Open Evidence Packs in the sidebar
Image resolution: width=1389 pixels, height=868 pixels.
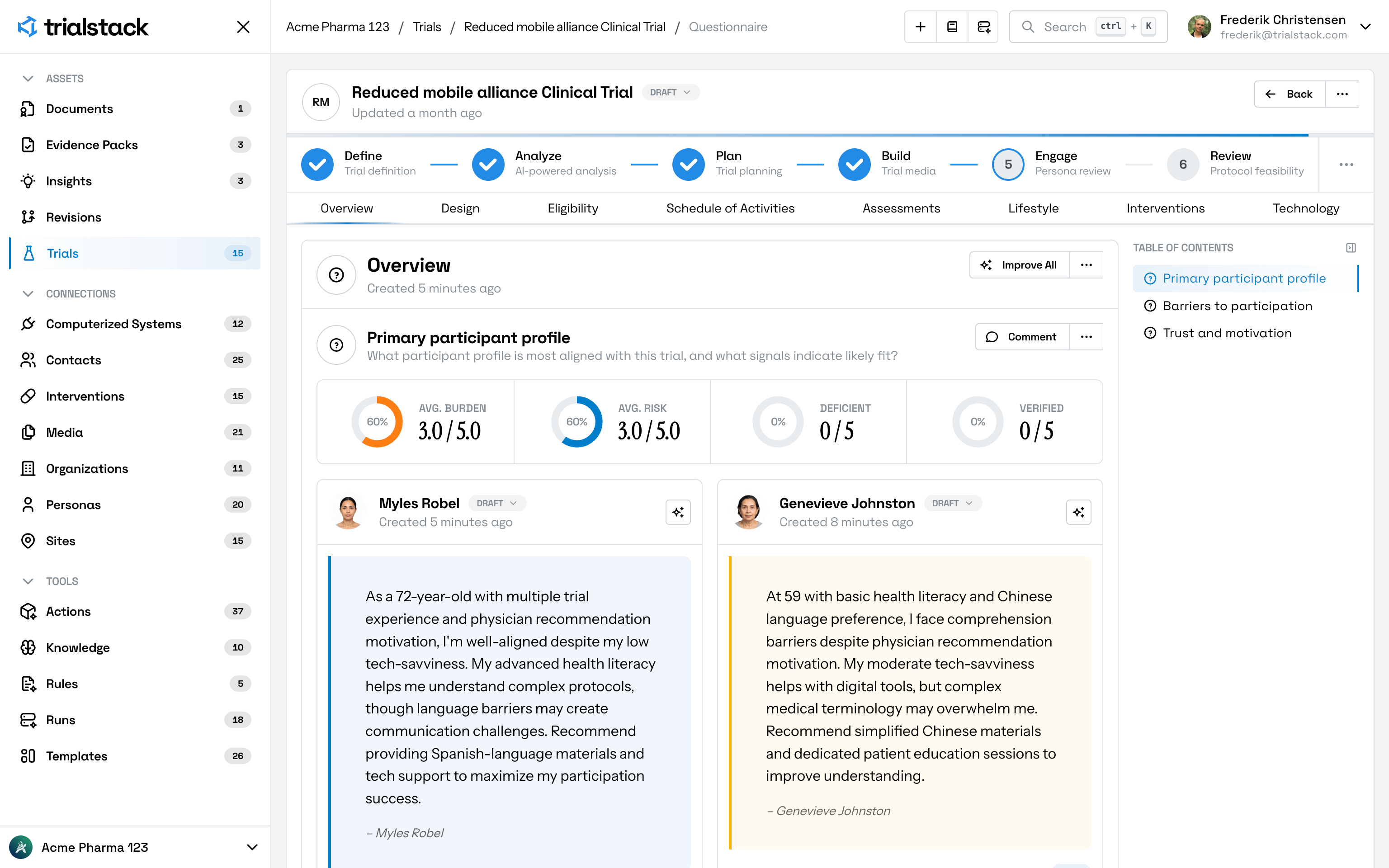[135, 145]
